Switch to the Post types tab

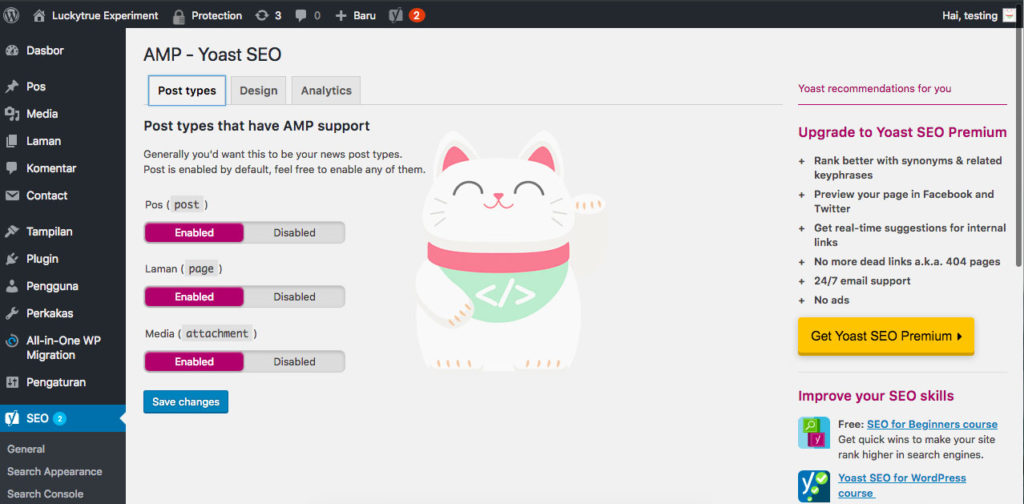click(187, 91)
